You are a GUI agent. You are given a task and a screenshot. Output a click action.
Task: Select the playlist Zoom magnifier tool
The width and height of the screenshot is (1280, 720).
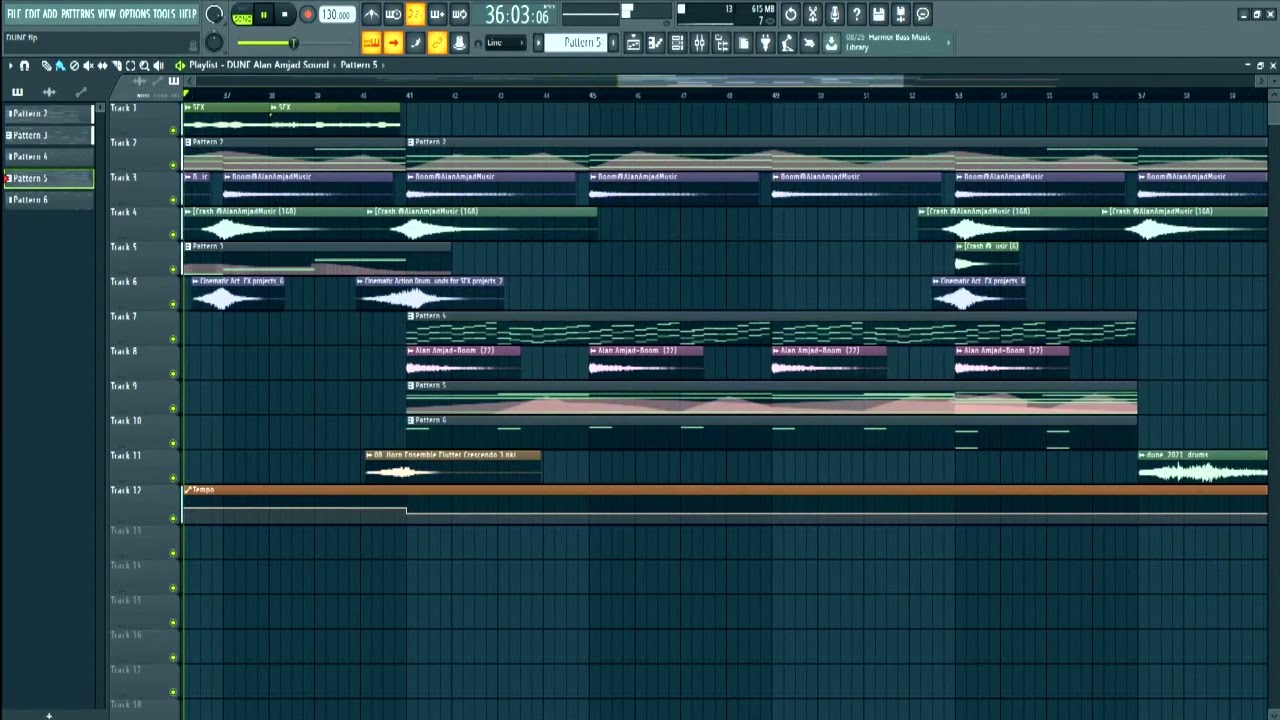(x=144, y=65)
